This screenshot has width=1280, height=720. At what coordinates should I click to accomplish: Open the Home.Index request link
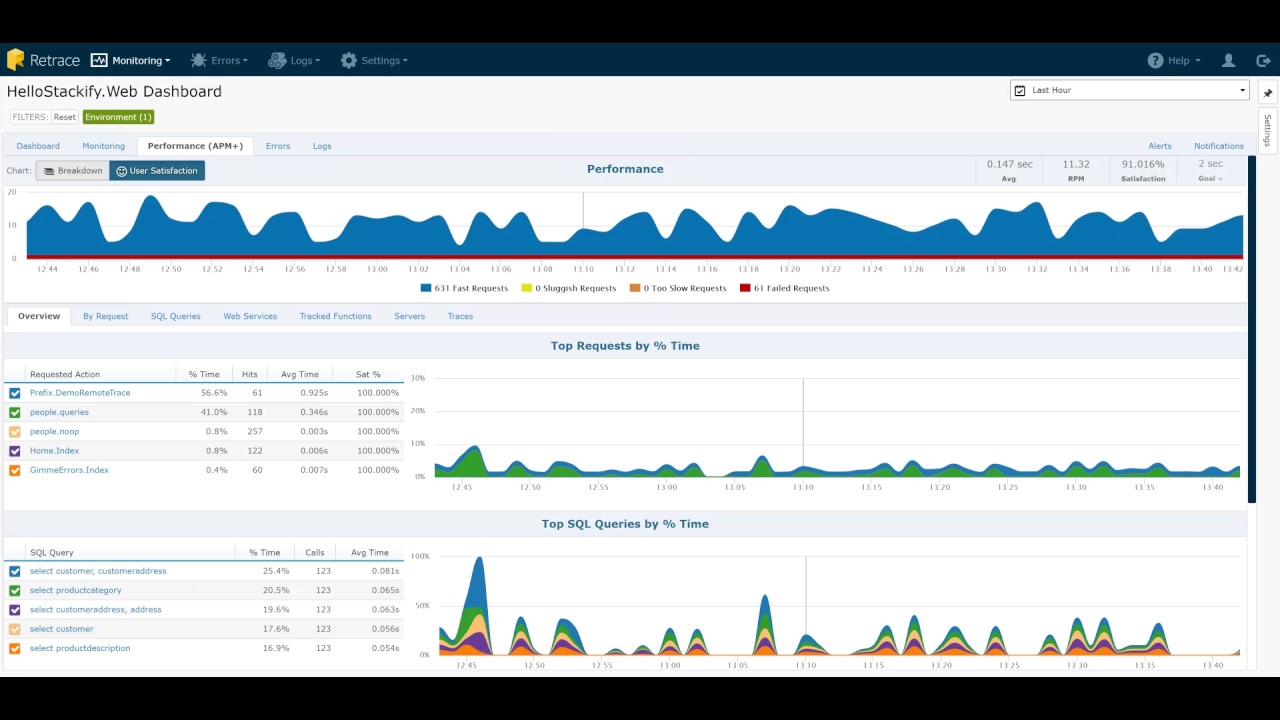click(x=54, y=451)
